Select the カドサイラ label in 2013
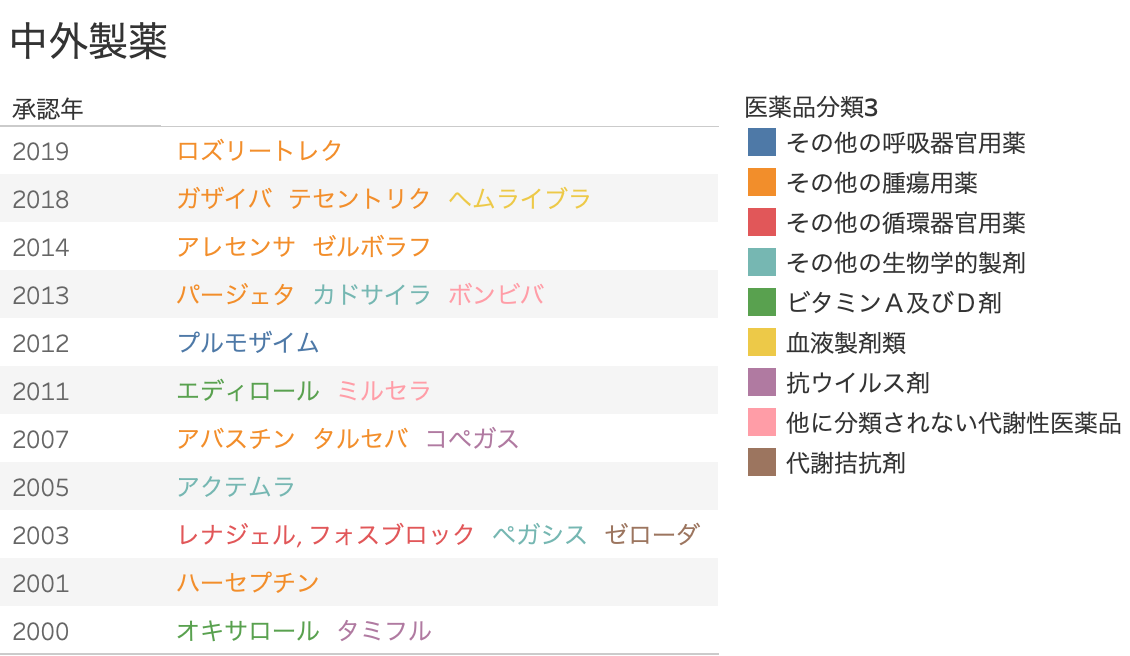Viewport: 1130px width, 656px height. tap(372, 295)
